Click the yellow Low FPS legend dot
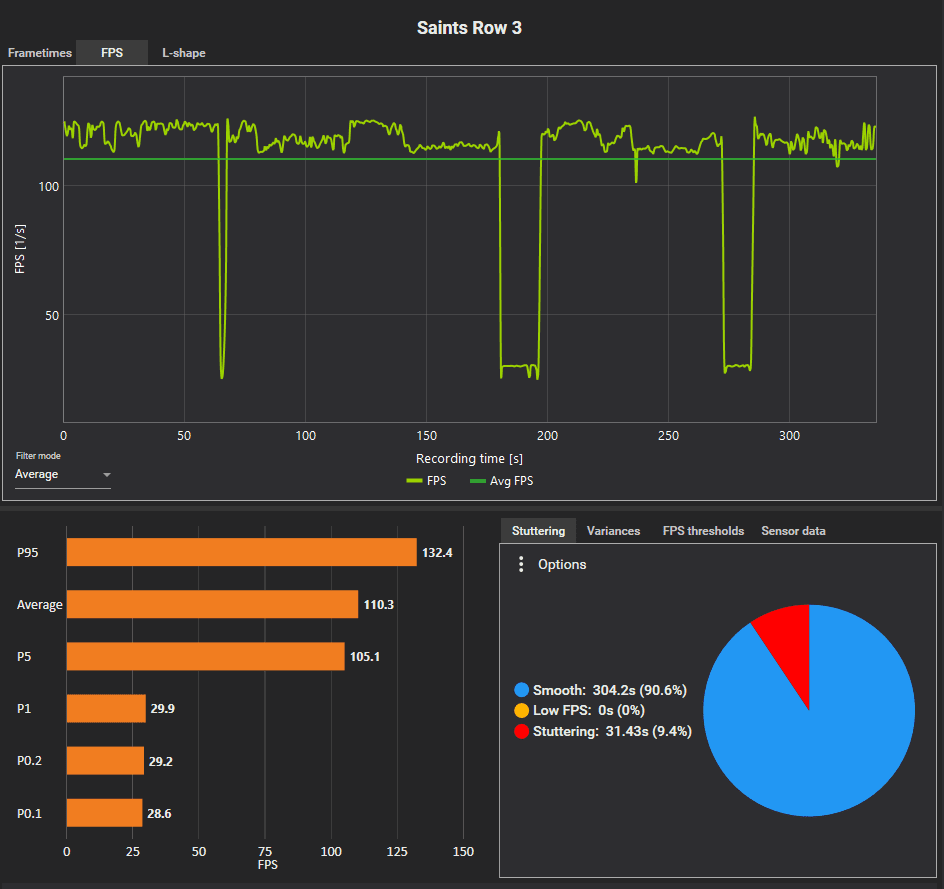The image size is (944, 889). [x=522, y=710]
